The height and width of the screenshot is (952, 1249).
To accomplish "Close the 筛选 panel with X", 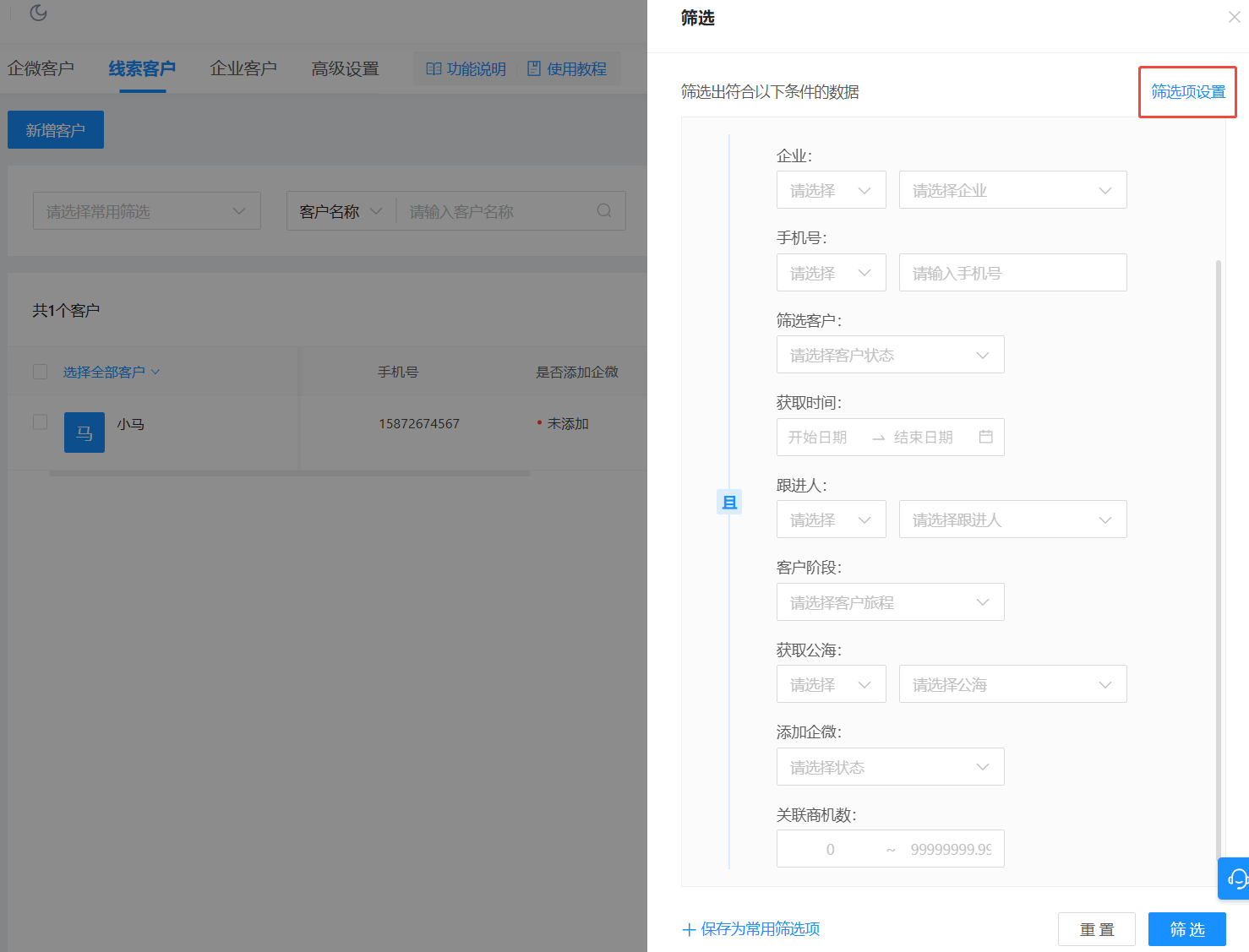I will coord(1234,17).
